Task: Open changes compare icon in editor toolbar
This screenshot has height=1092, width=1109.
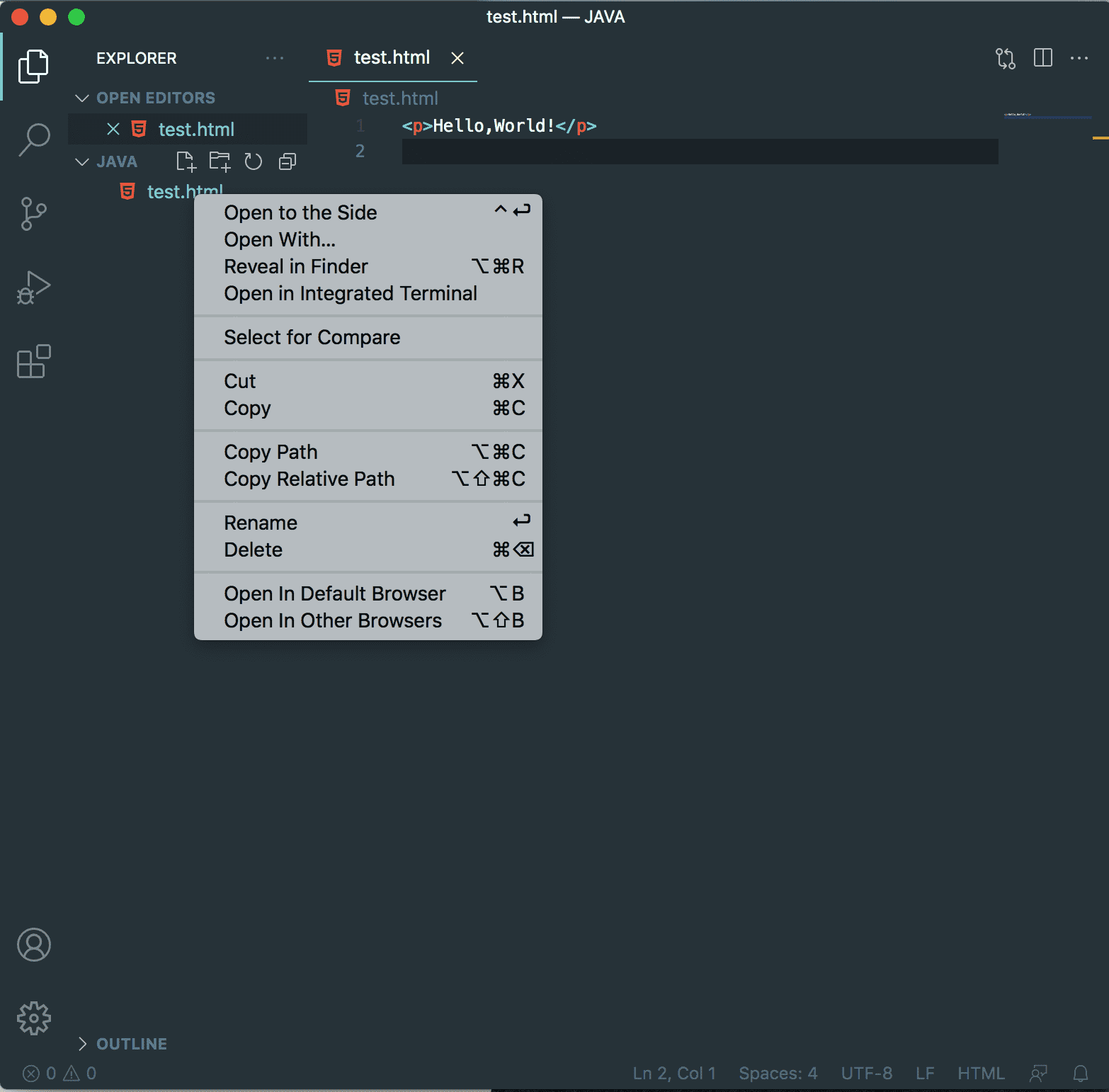Action: pos(1005,58)
